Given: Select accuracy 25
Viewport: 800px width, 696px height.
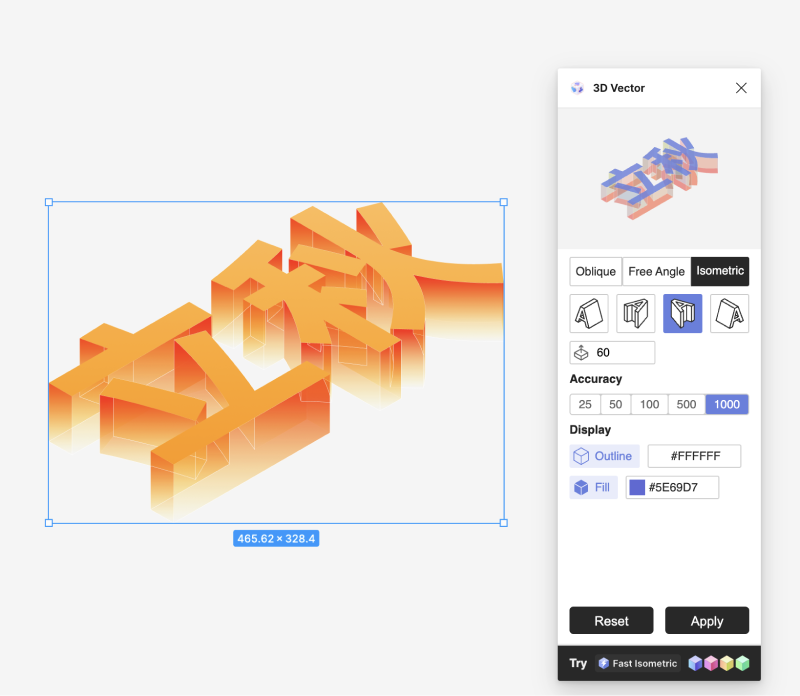Looking at the screenshot, I should coord(584,404).
